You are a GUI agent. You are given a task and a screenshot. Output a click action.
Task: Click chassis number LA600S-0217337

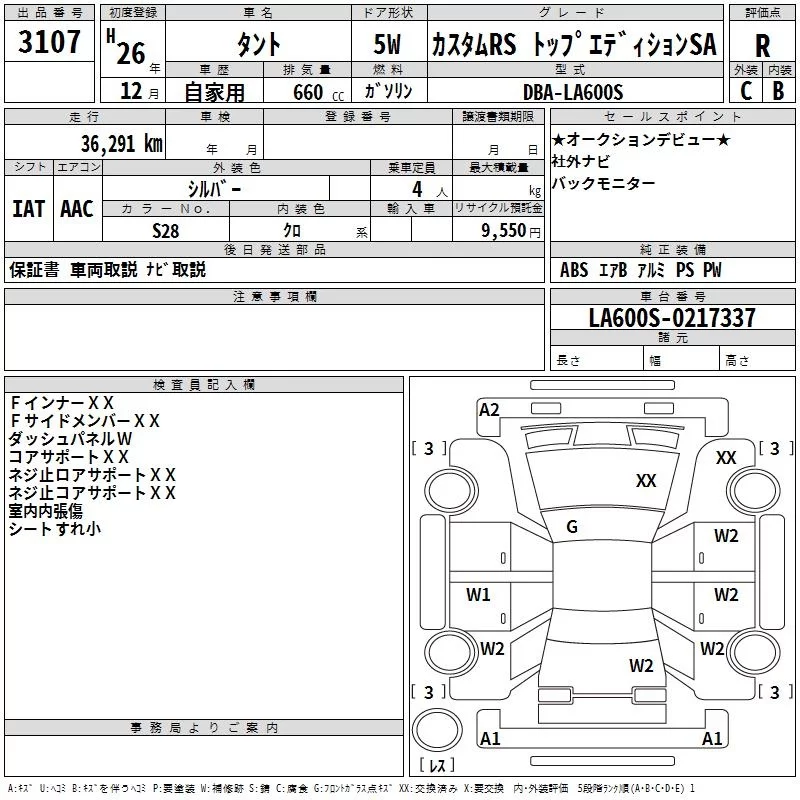672,319
